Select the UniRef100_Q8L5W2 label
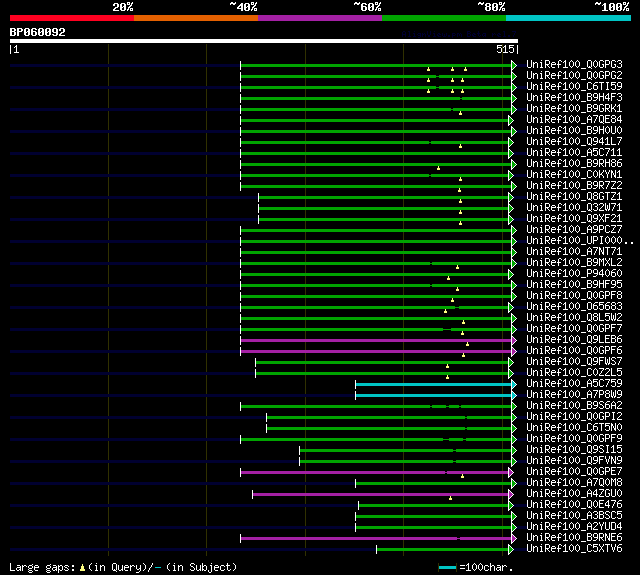Viewport: 640px width, 575px height. [574, 318]
